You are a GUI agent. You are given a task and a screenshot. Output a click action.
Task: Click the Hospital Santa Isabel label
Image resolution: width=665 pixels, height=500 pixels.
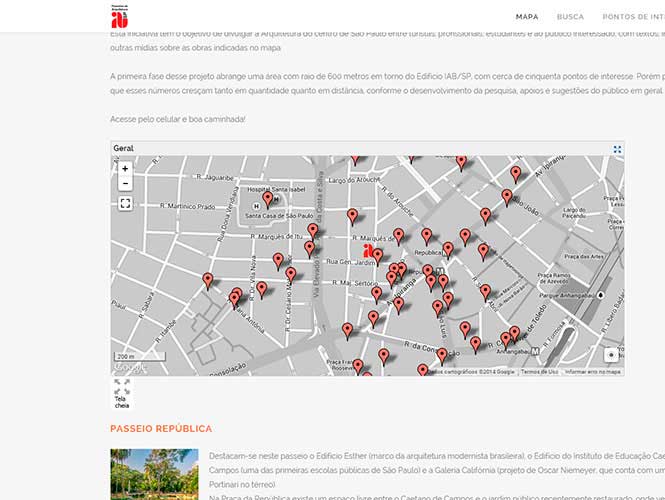(x=276, y=190)
